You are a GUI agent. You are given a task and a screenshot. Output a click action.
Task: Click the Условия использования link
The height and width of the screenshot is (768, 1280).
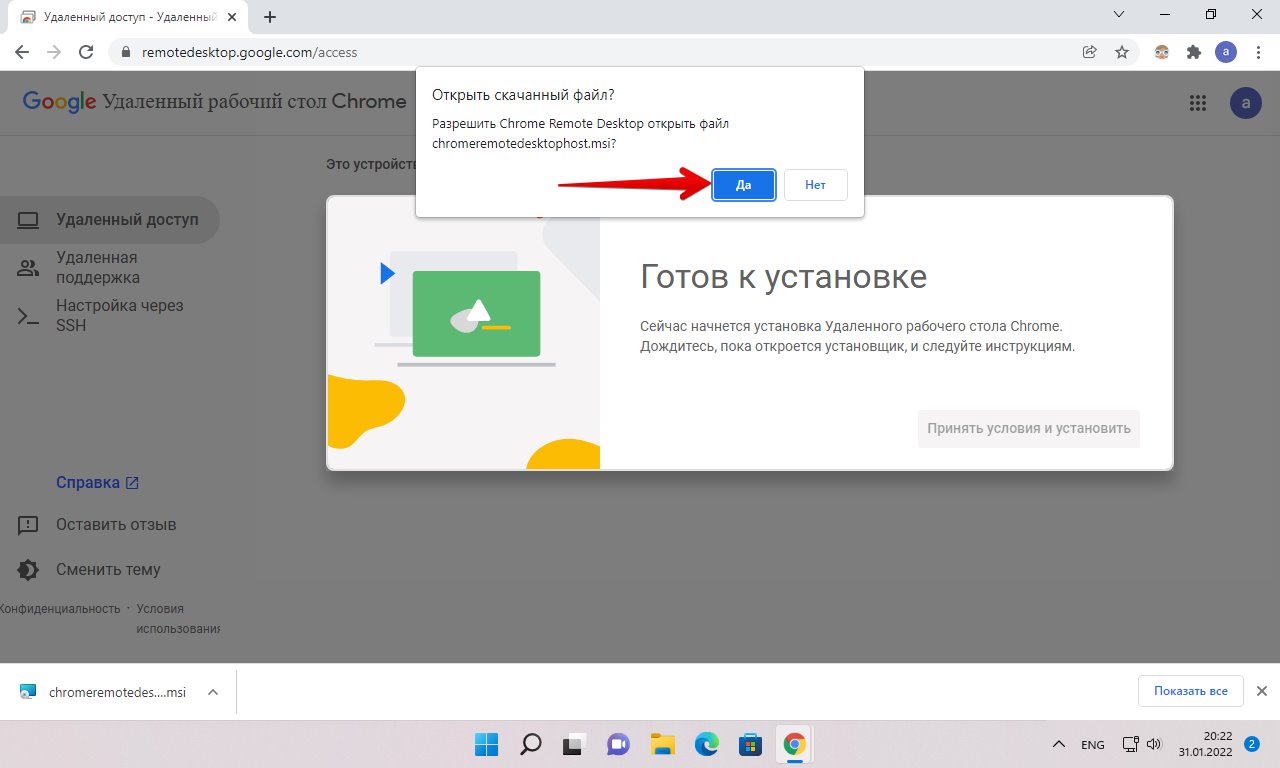pos(178,618)
